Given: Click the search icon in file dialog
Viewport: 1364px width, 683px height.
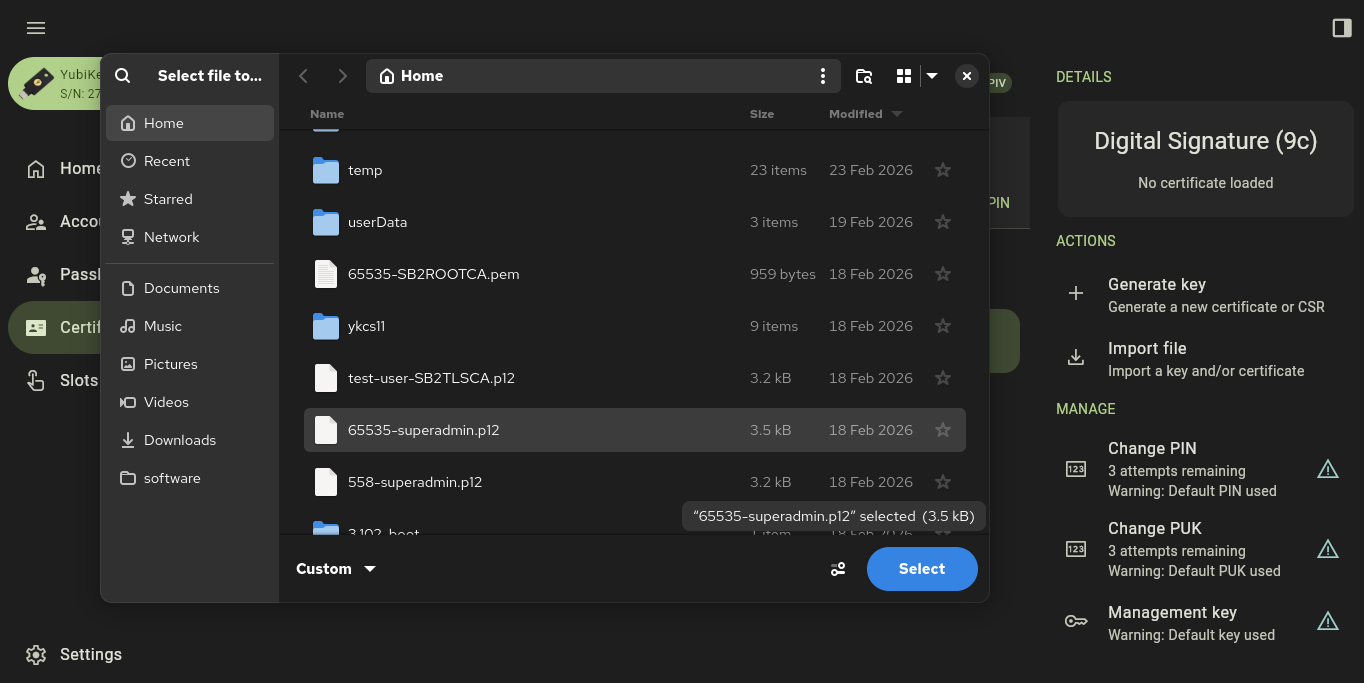Looking at the screenshot, I should (x=123, y=76).
